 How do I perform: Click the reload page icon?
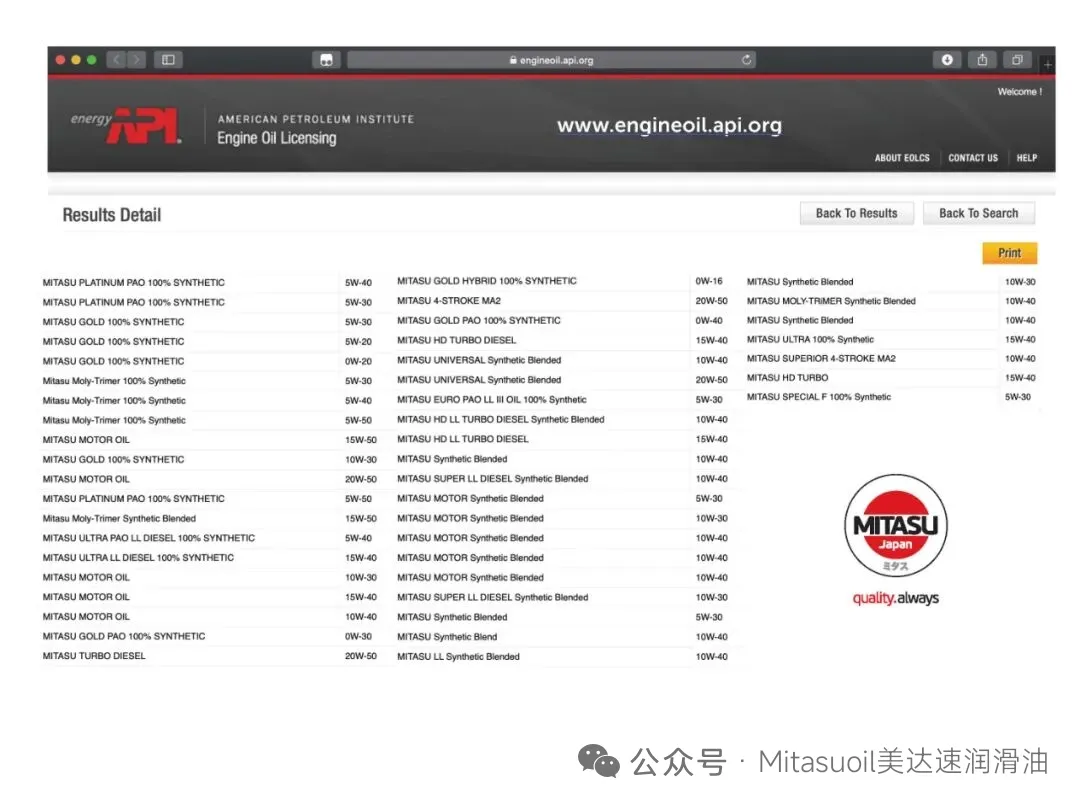tap(747, 60)
